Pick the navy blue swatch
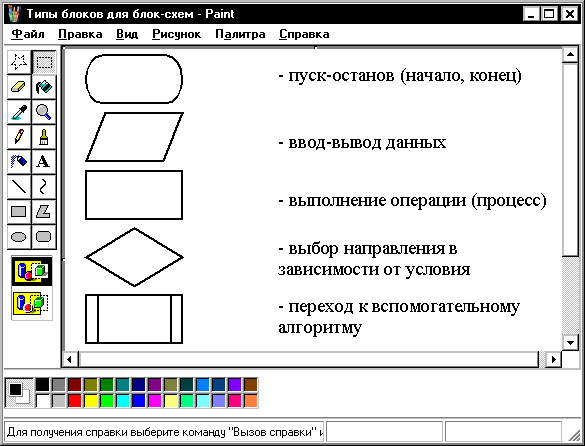The image size is (585, 446). pos(139,385)
